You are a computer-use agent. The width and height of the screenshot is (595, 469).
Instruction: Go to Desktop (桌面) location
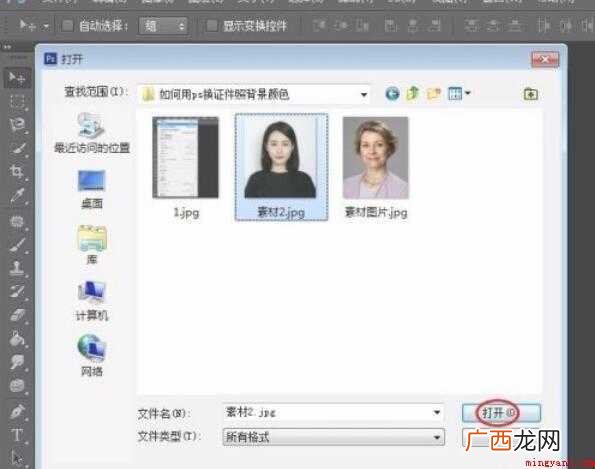[x=92, y=189]
